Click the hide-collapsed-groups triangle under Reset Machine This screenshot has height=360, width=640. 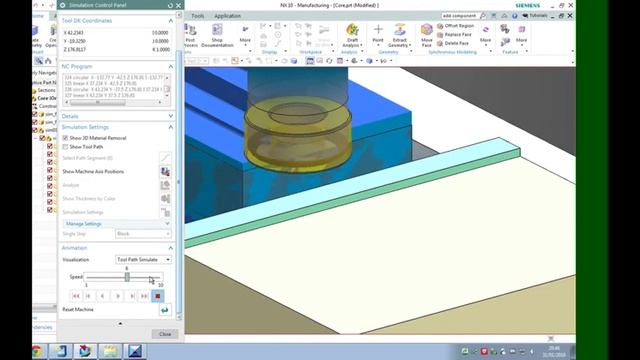120,324
